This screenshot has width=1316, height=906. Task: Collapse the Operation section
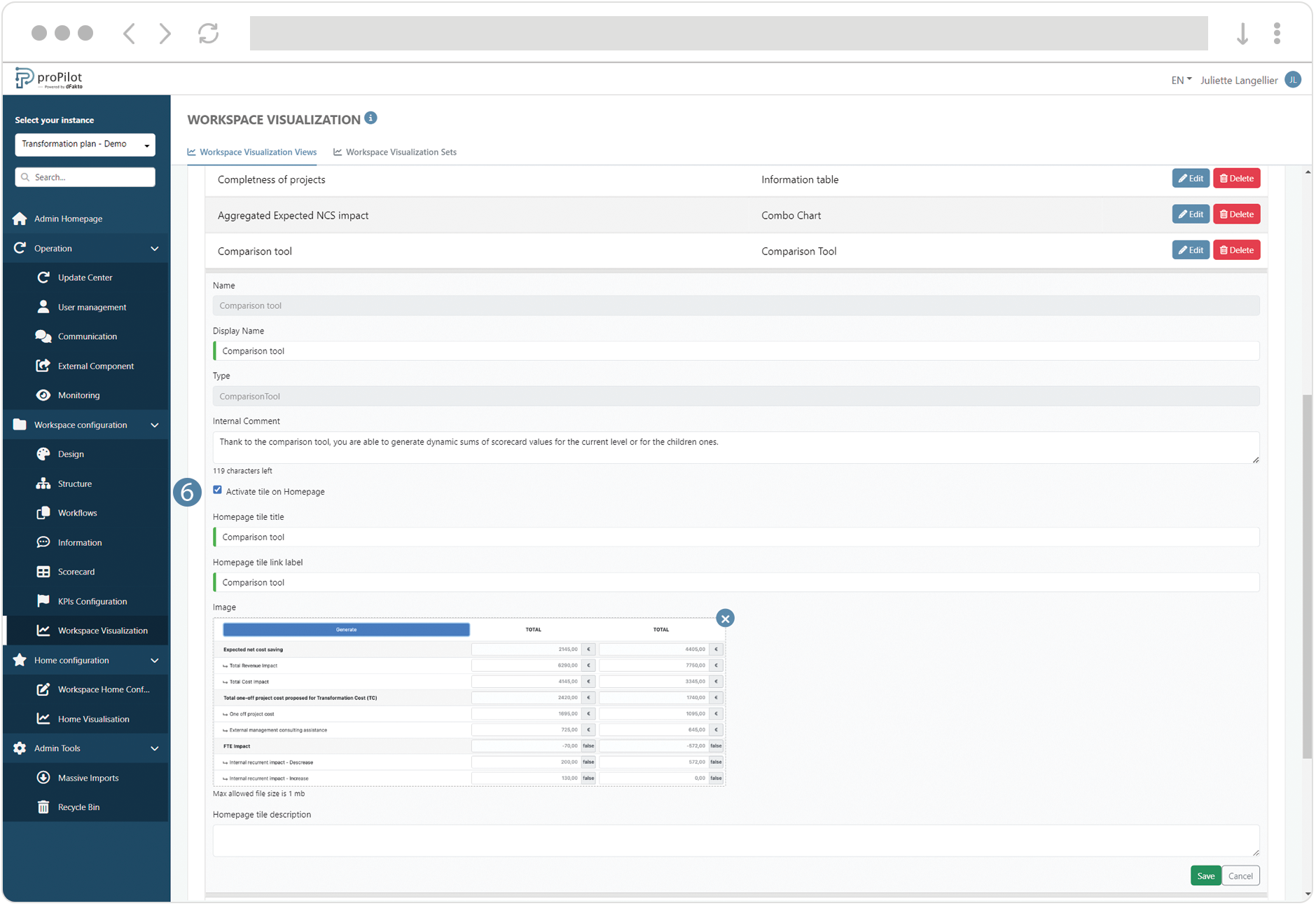click(155, 248)
